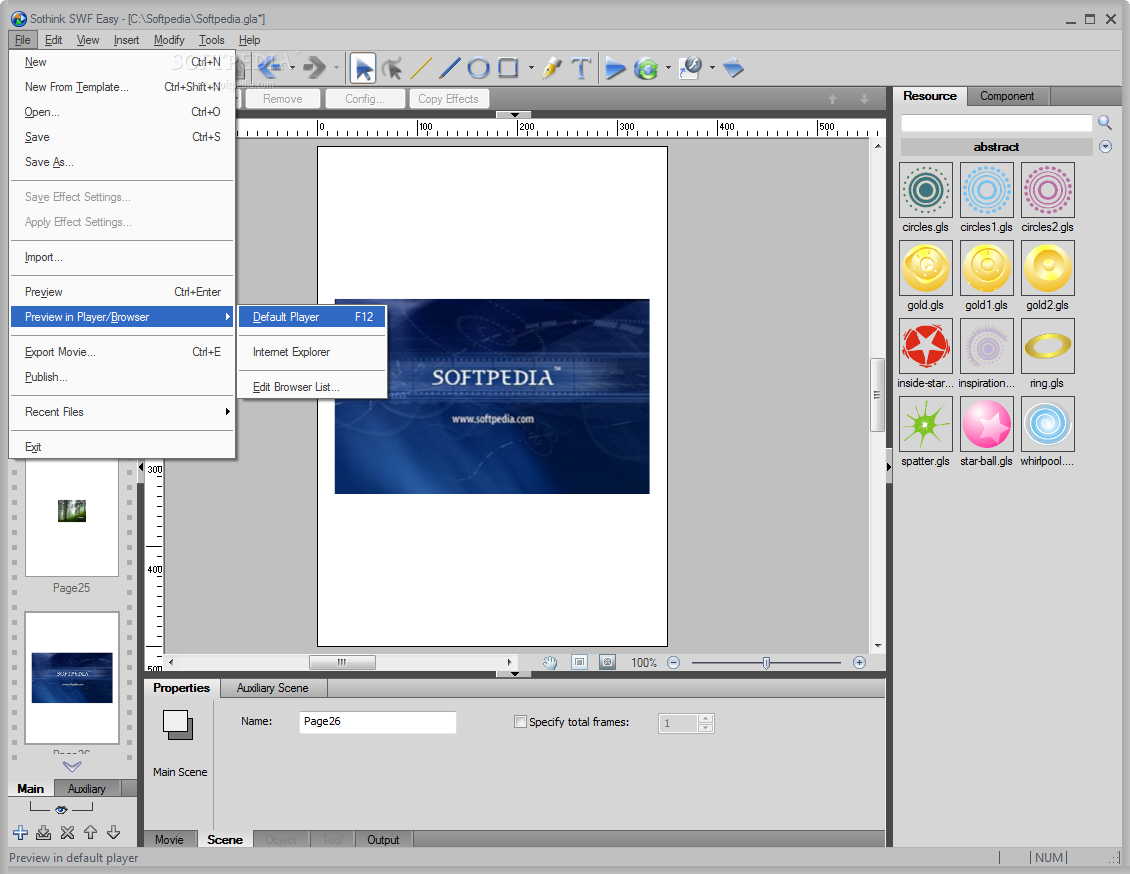
Task: Open browser preview dropdown arrow
Action: [668, 68]
